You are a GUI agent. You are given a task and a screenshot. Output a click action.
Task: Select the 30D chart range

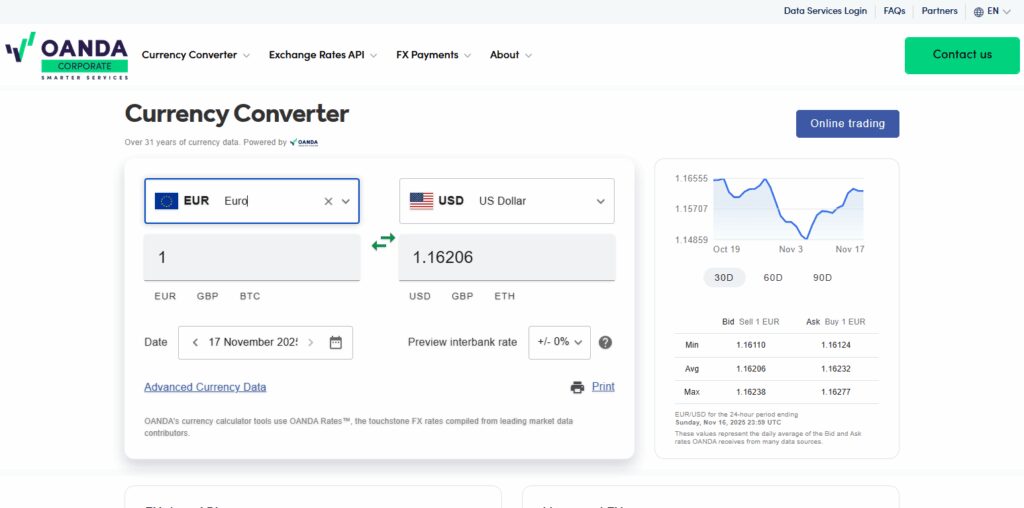pyautogui.click(x=724, y=278)
